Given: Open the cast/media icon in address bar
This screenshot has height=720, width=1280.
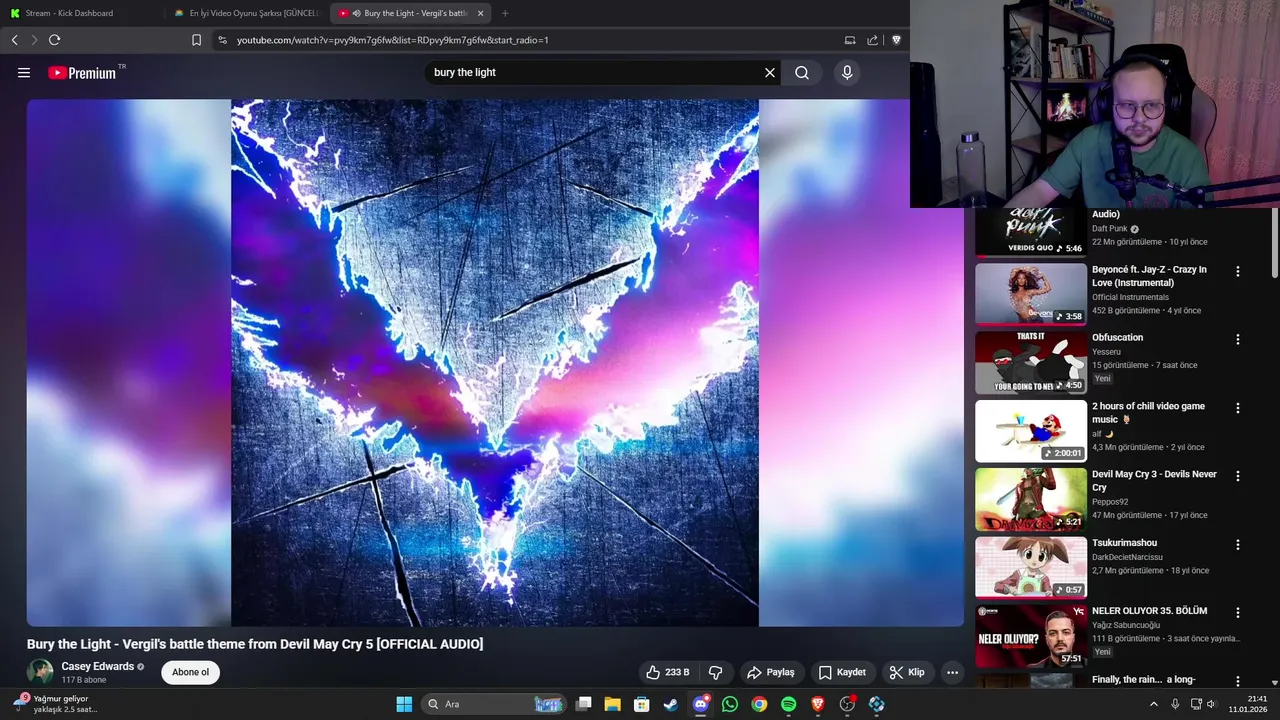Looking at the screenshot, I should pyautogui.click(x=850, y=40).
